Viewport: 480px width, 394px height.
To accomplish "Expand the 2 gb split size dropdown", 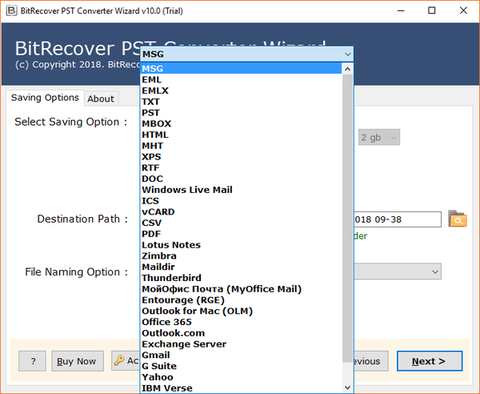I will point(379,137).
